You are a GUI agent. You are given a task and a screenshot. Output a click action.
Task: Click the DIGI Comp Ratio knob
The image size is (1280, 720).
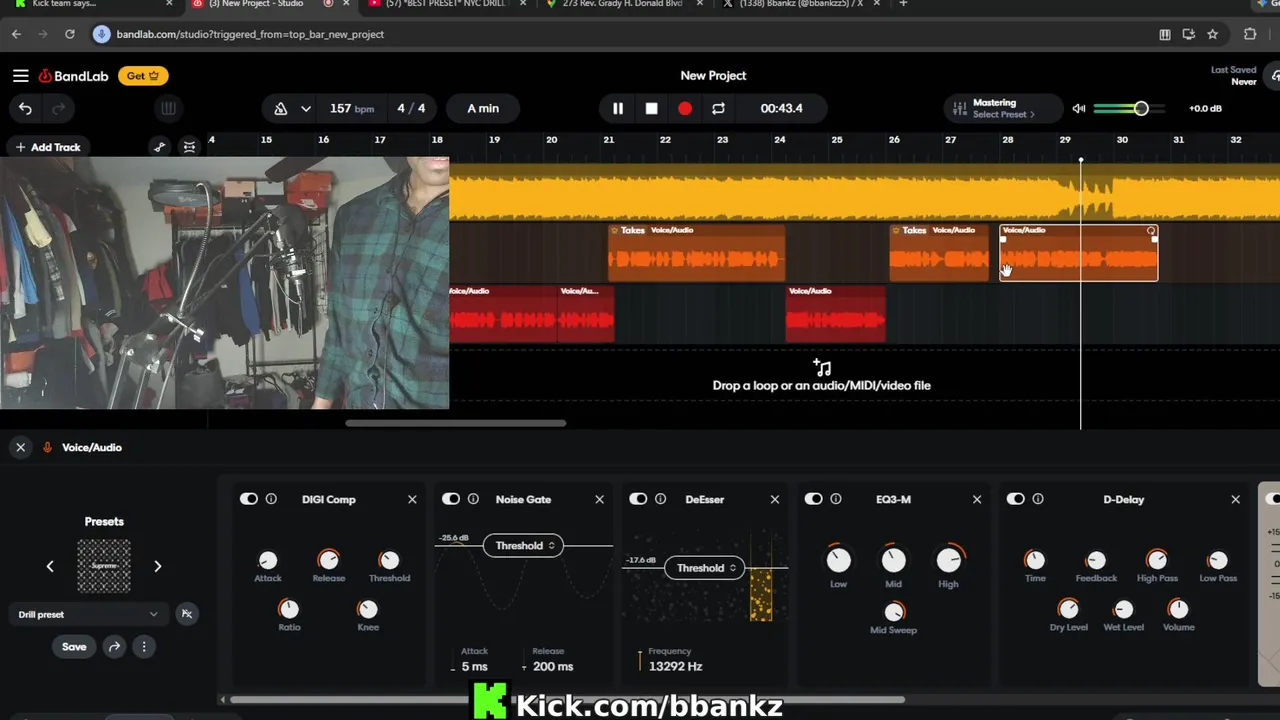[289, 609]
